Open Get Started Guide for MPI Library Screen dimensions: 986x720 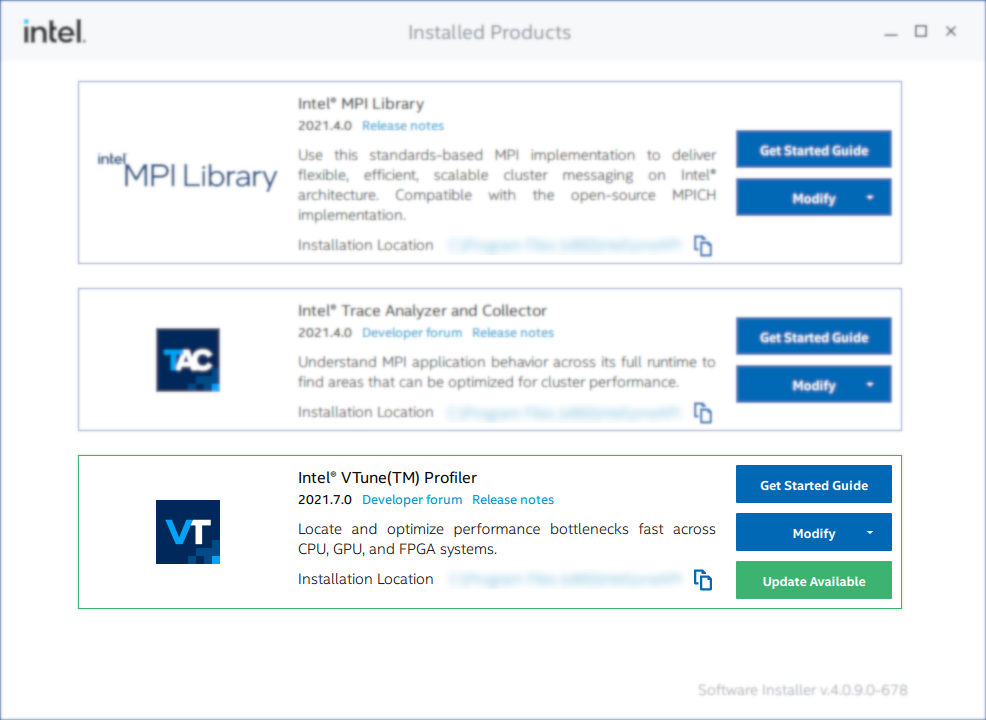pyautogui.click(x=814, y=150)
